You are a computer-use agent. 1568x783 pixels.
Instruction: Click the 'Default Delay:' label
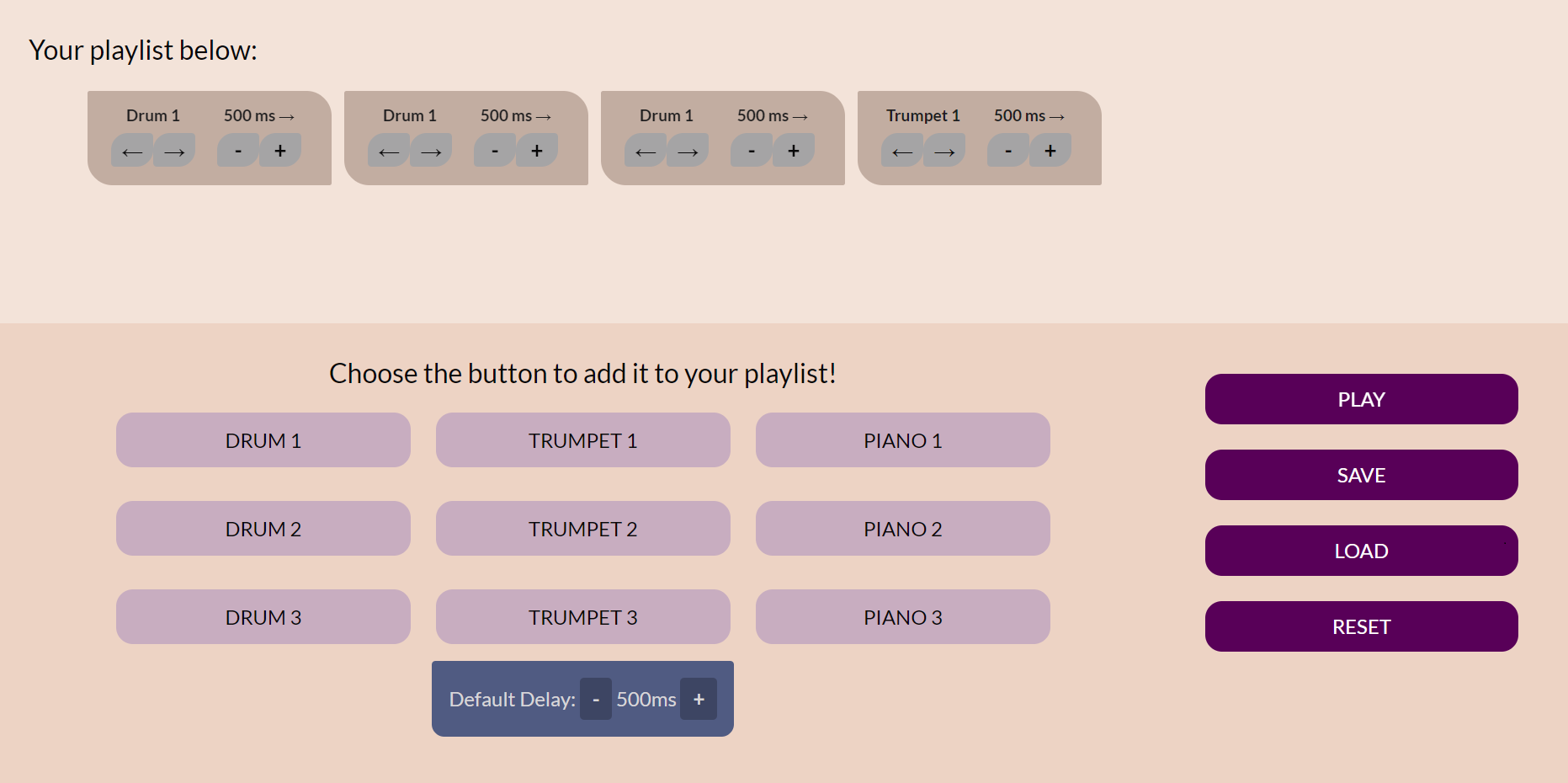tap(513, 700)
